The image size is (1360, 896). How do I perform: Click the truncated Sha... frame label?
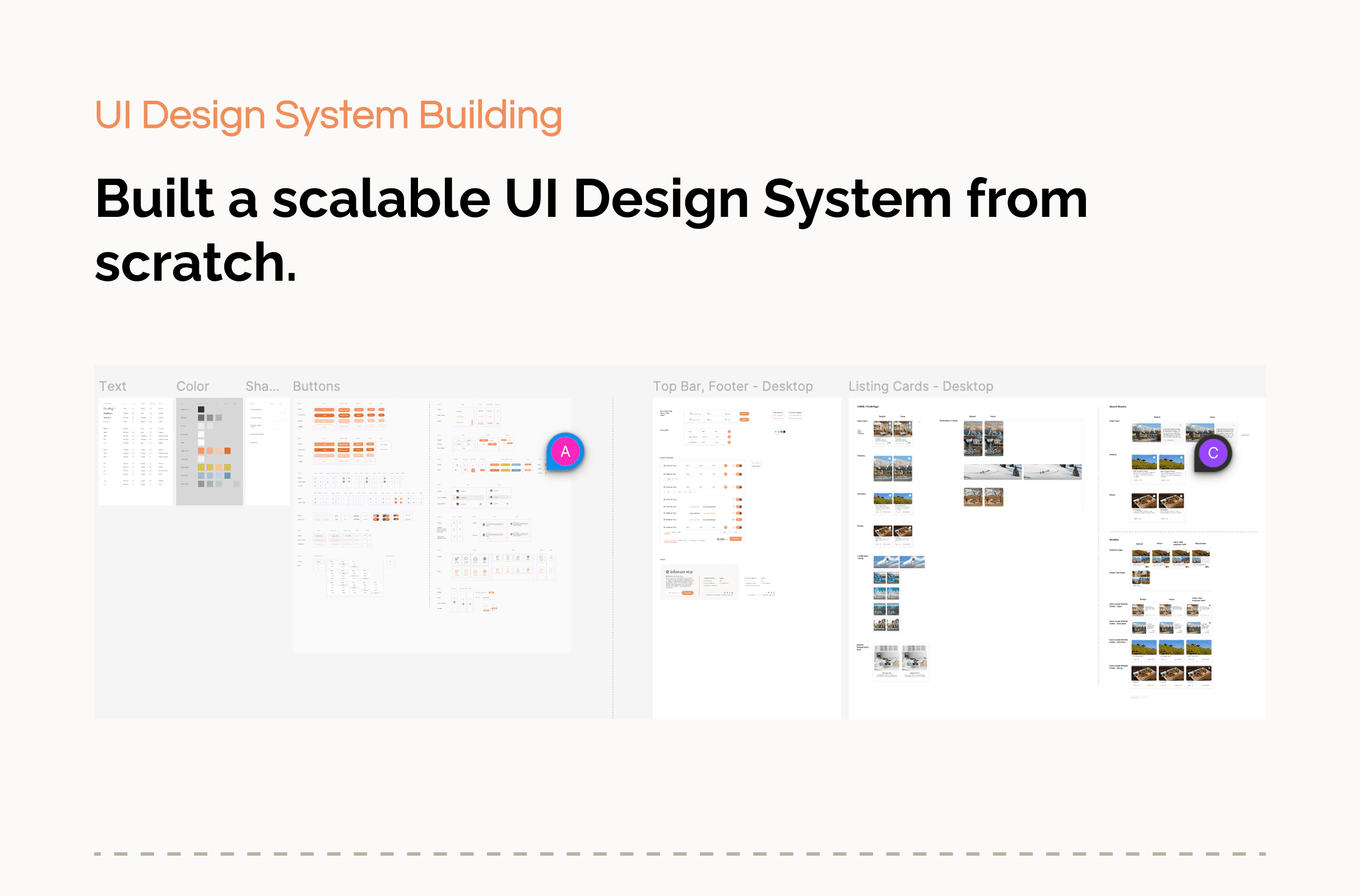(262, 386)
